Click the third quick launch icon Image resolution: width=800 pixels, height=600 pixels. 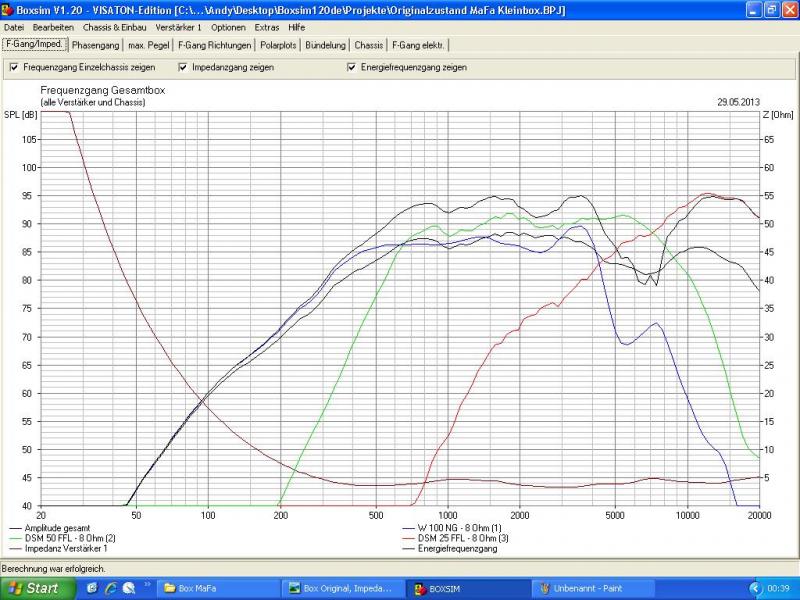pyautogui.click(x=129, y=588)
